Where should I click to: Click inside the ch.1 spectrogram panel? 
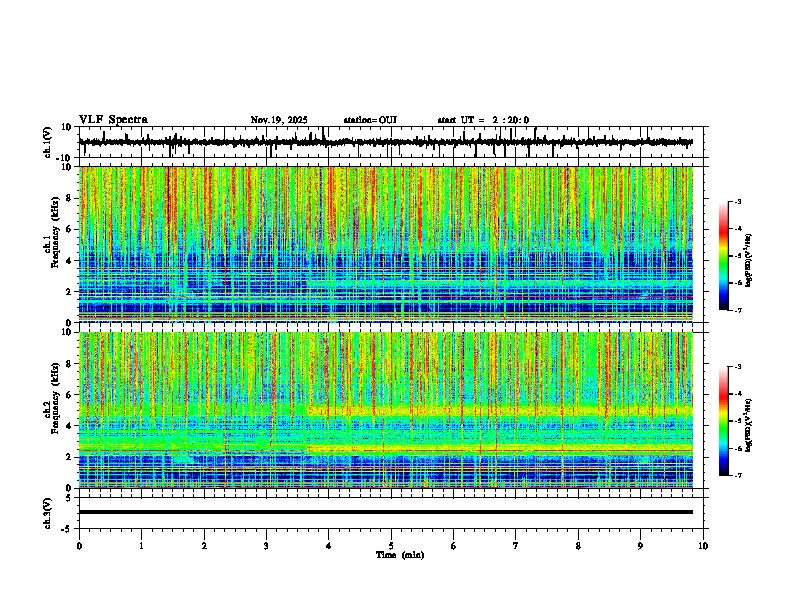coord(386,244)
